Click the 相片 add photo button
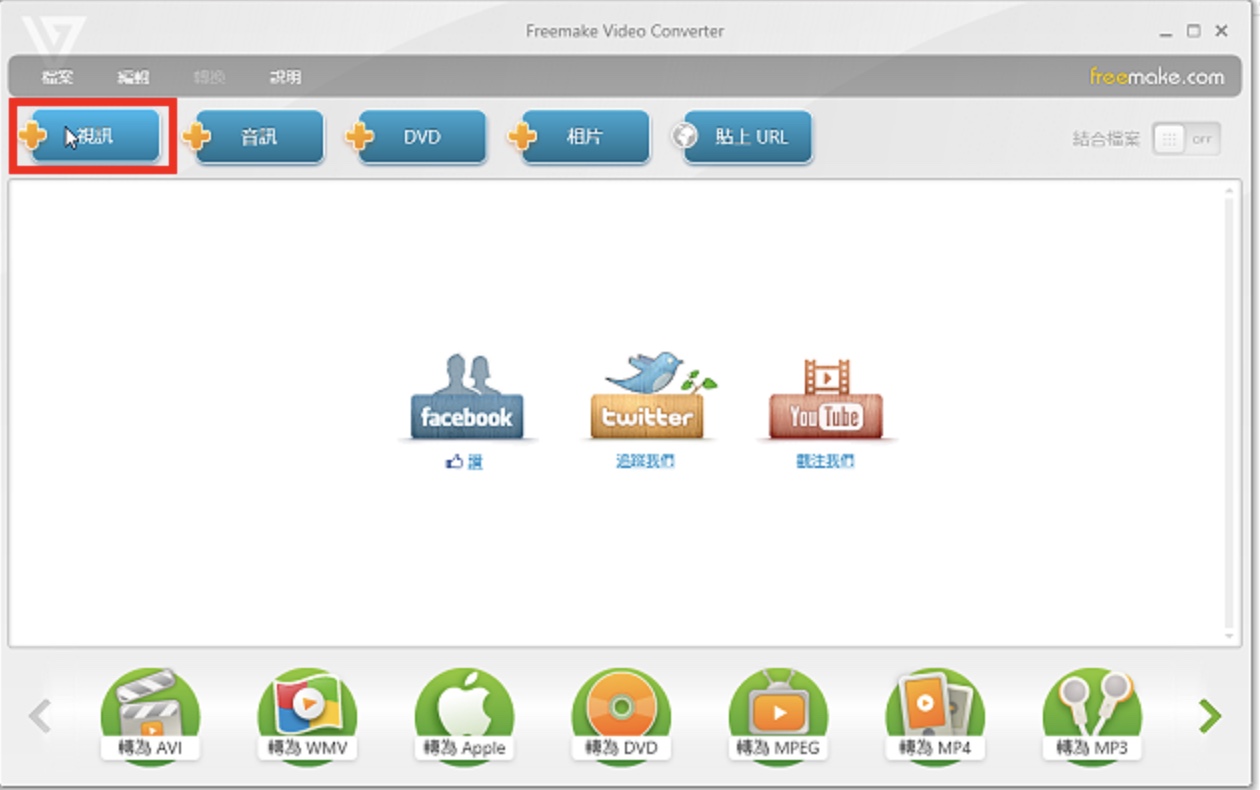The image size is (1260, 790). 584,136
